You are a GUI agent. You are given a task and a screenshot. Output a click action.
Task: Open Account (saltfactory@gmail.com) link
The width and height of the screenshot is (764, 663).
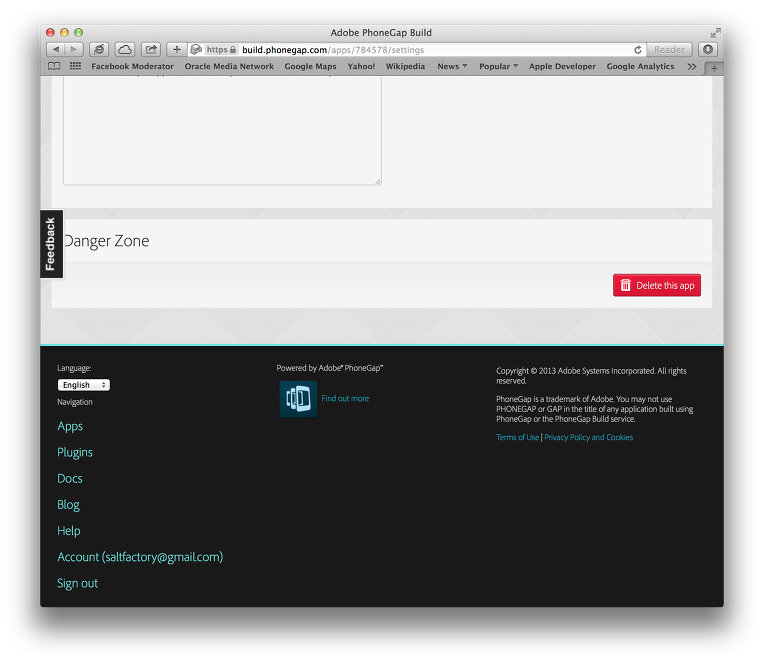tap(140, 557)
